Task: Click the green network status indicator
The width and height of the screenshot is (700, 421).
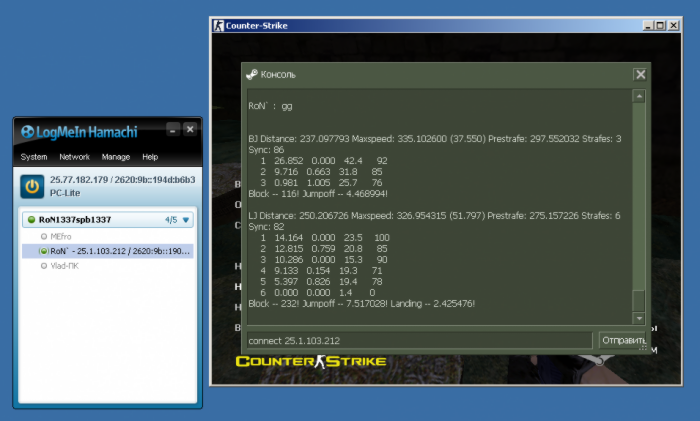Action: click(x=31, y=220)
